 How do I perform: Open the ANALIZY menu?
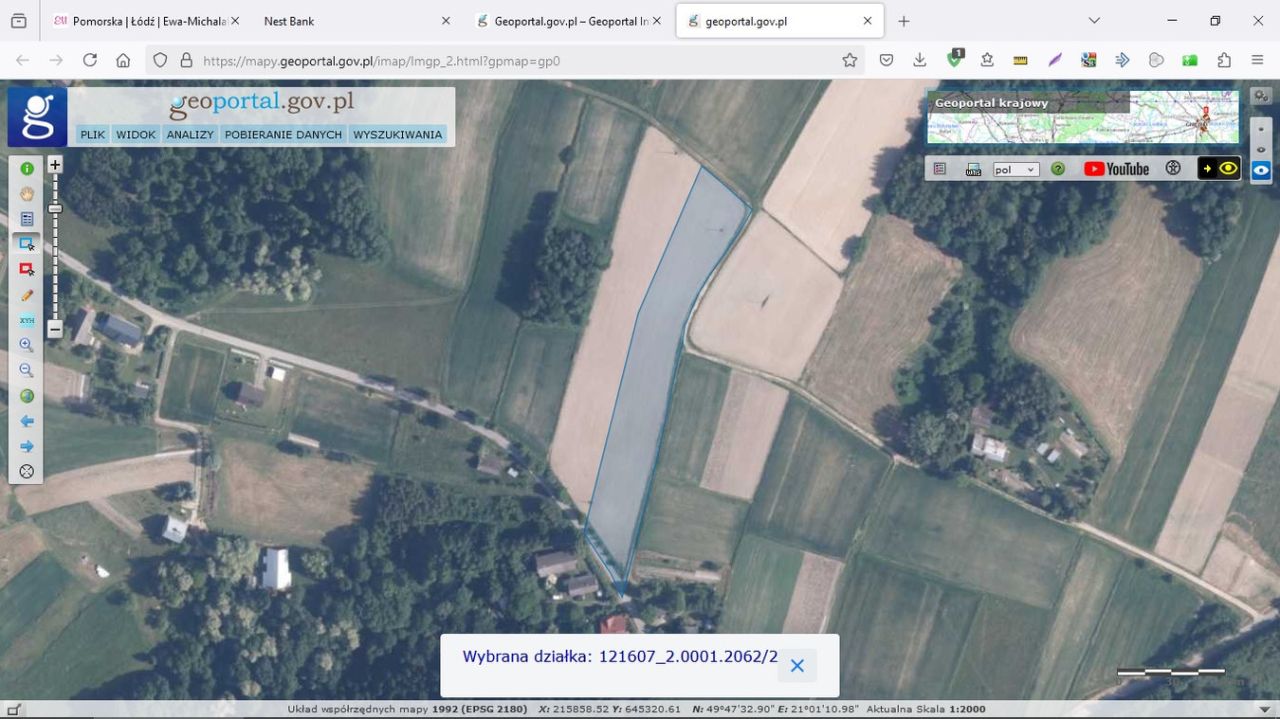tap(189, 134)
